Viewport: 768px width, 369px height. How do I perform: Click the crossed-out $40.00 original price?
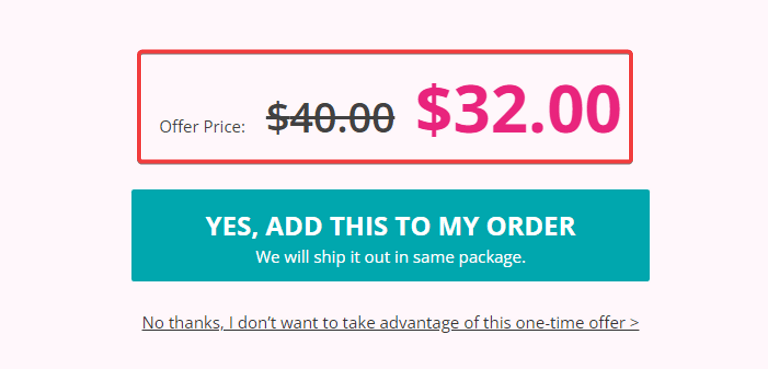coord(331,118)
